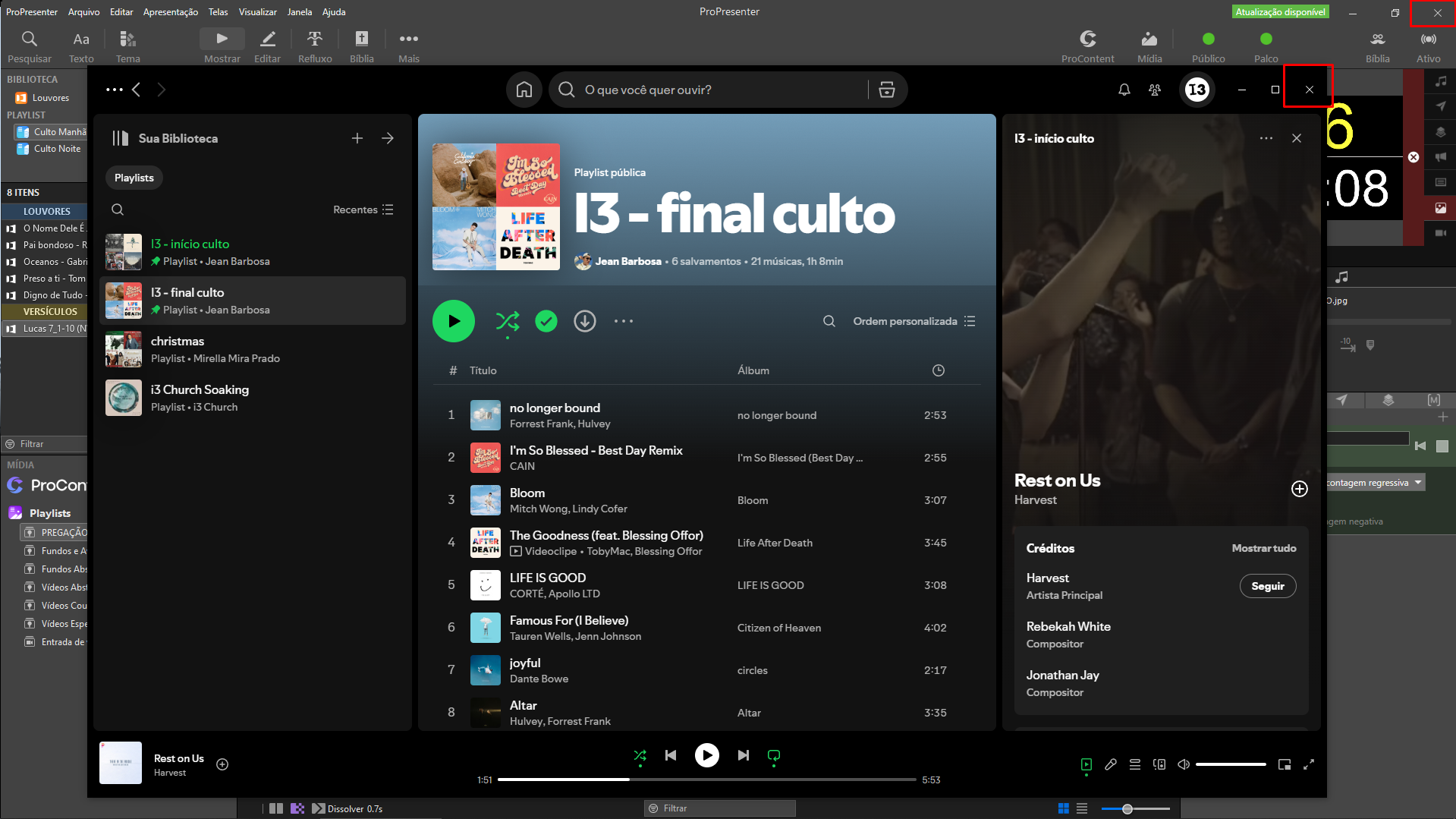The width and height of the screenshot is (1456, 819).
Task: Open Friend Activity people icon
Action: 1154,90
